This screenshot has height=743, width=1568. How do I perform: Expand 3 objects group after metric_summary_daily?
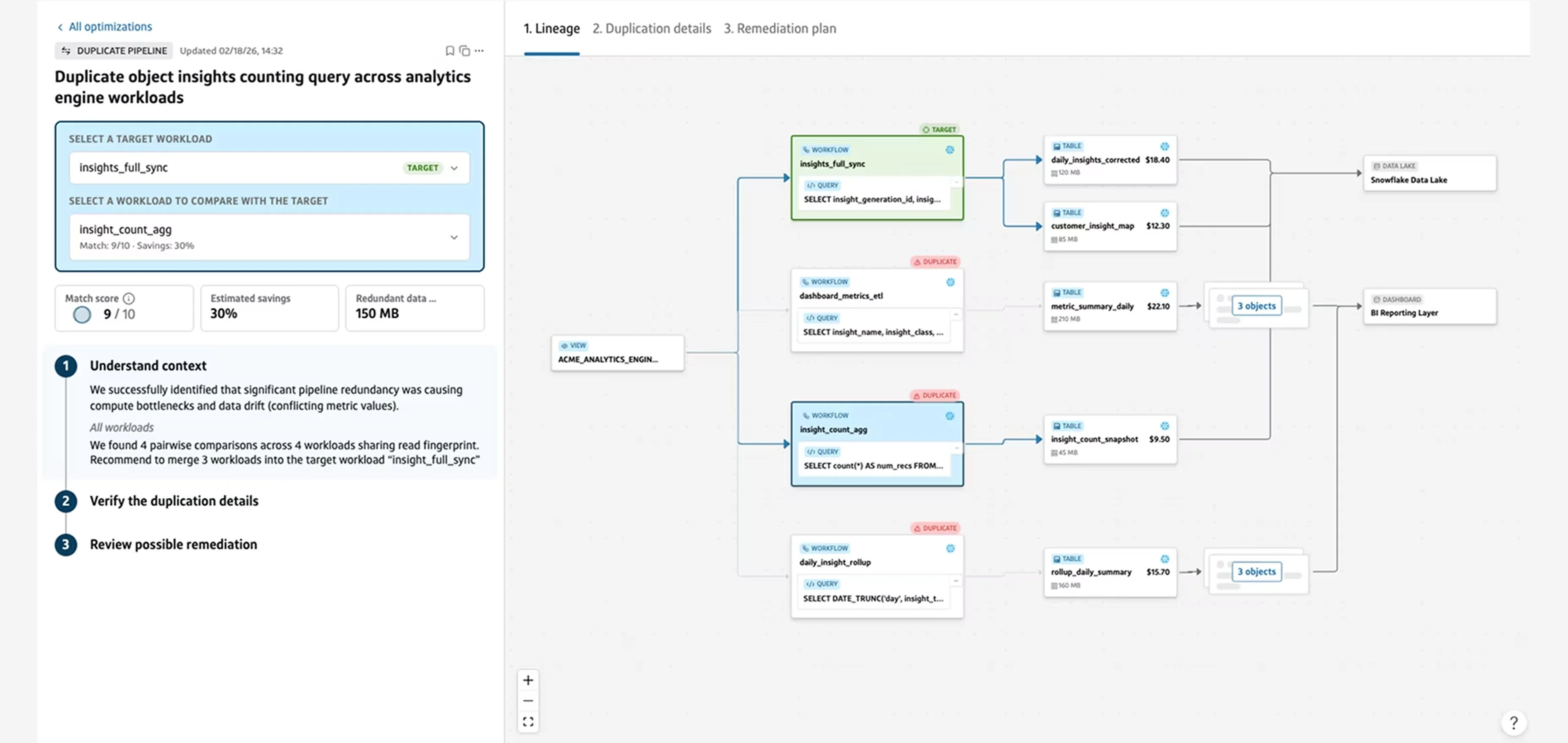pos(1256,306)
